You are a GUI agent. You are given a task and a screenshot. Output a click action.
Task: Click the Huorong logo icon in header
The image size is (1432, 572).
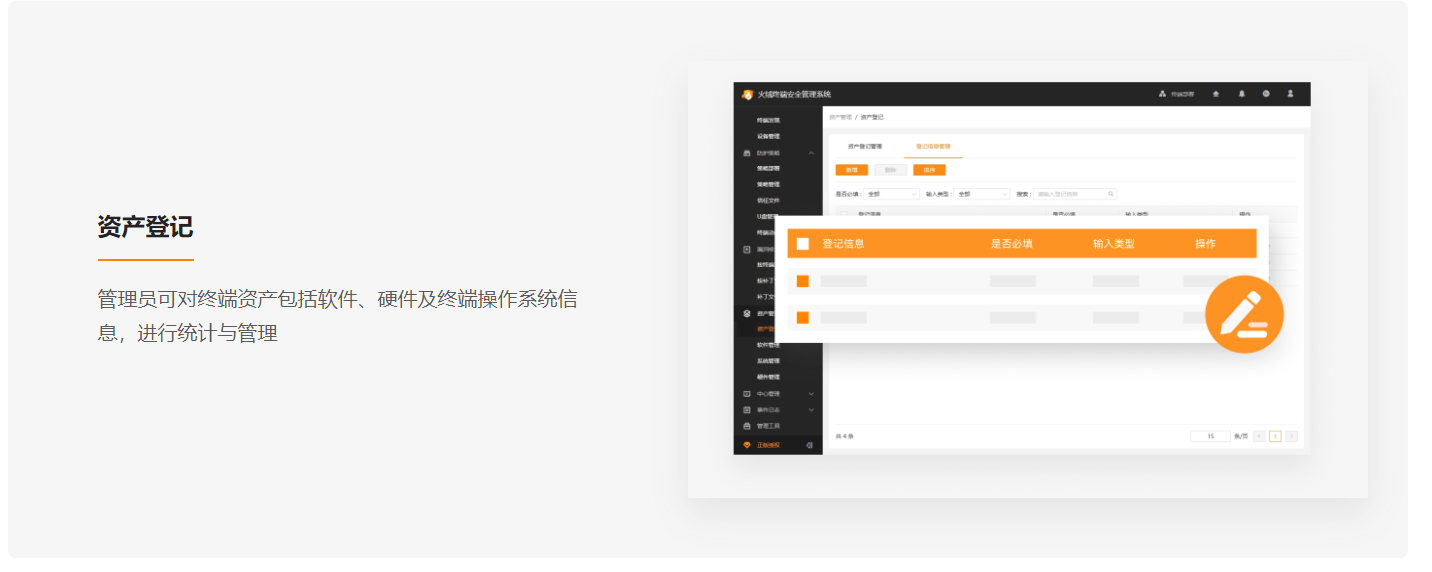click(746, 94)
